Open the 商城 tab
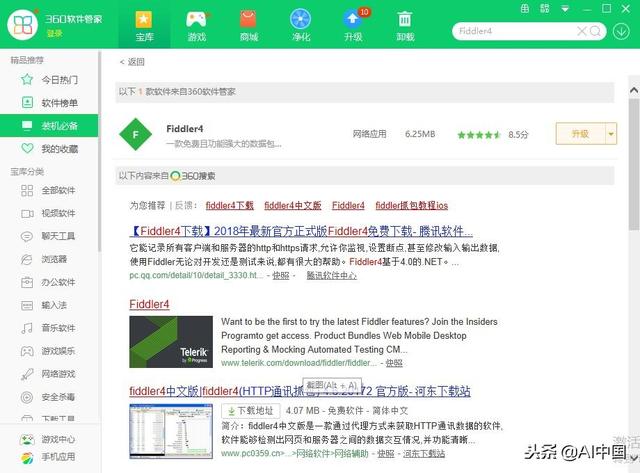Image resolution: width=640 pixels, height=473 pixels. (x=249, y=26)
